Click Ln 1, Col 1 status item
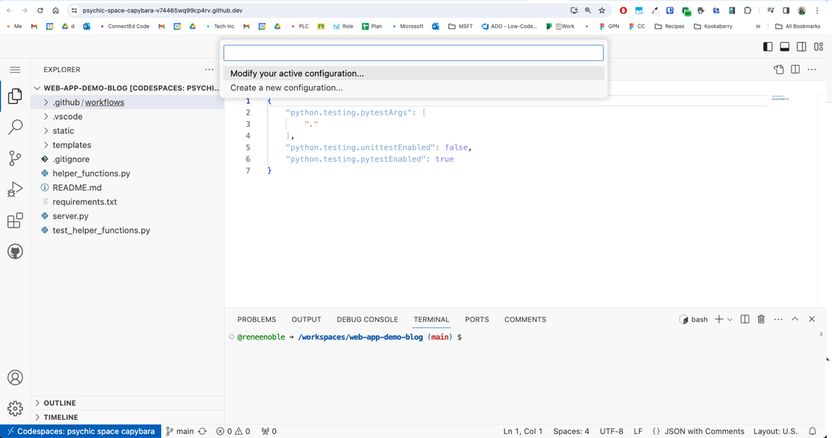Viewport: 832px width, 438px height. [523, 431]
